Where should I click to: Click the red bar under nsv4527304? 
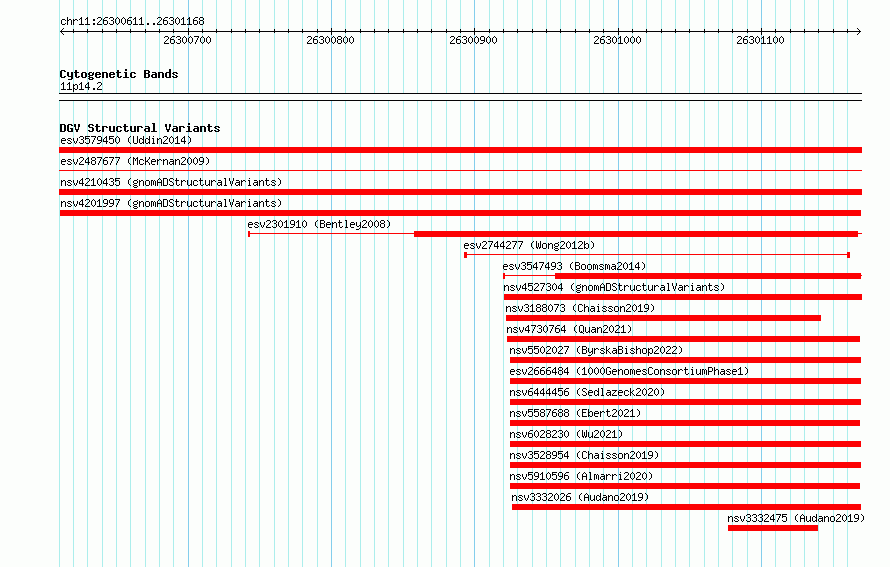[683, 297]
